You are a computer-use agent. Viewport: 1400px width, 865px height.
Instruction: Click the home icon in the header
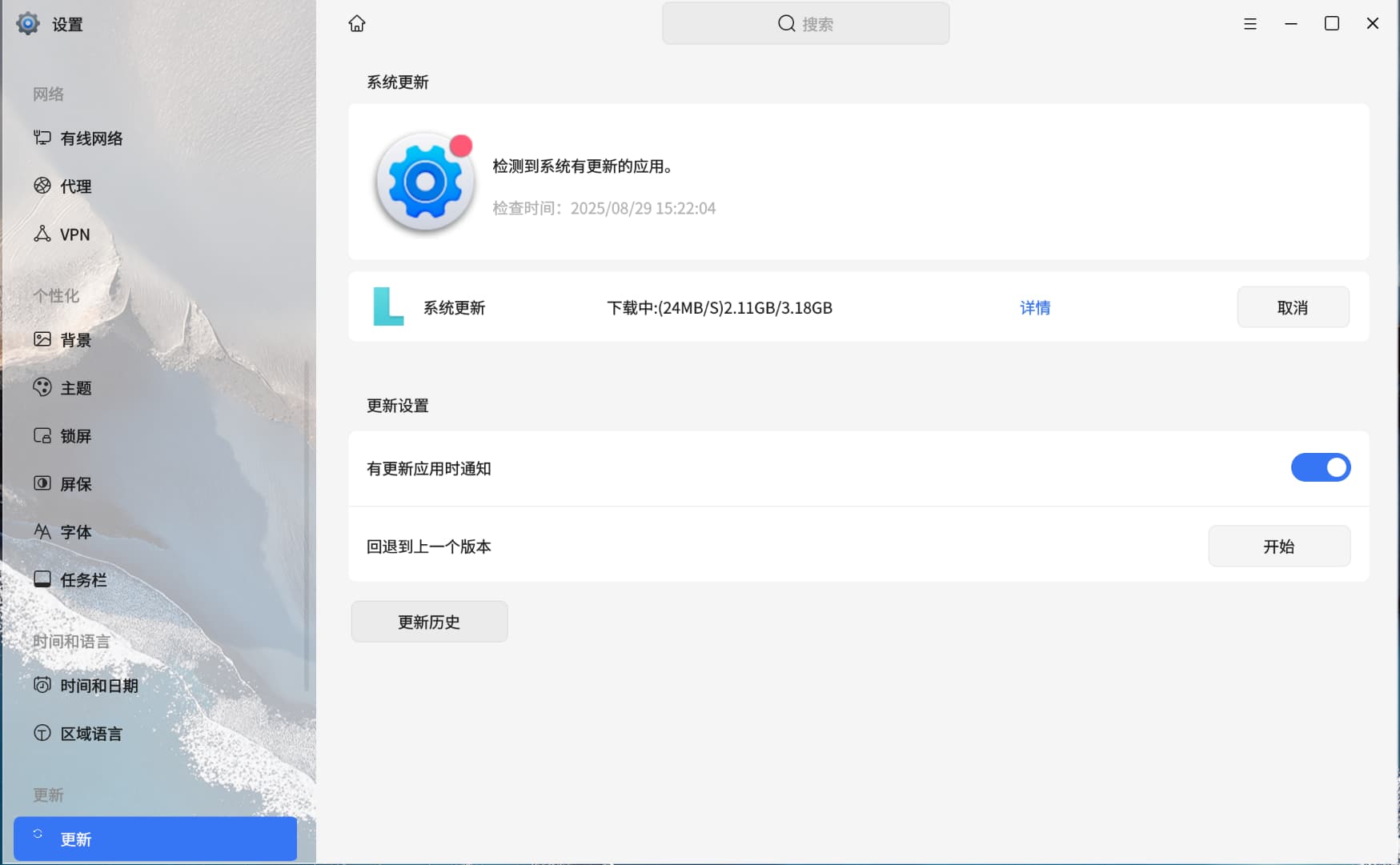[x=357, y=24]
